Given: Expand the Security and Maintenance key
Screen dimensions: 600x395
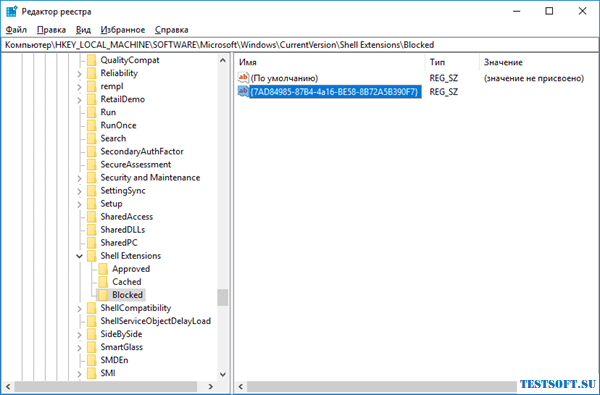Looking at the screenshot, I should [79, 178].
